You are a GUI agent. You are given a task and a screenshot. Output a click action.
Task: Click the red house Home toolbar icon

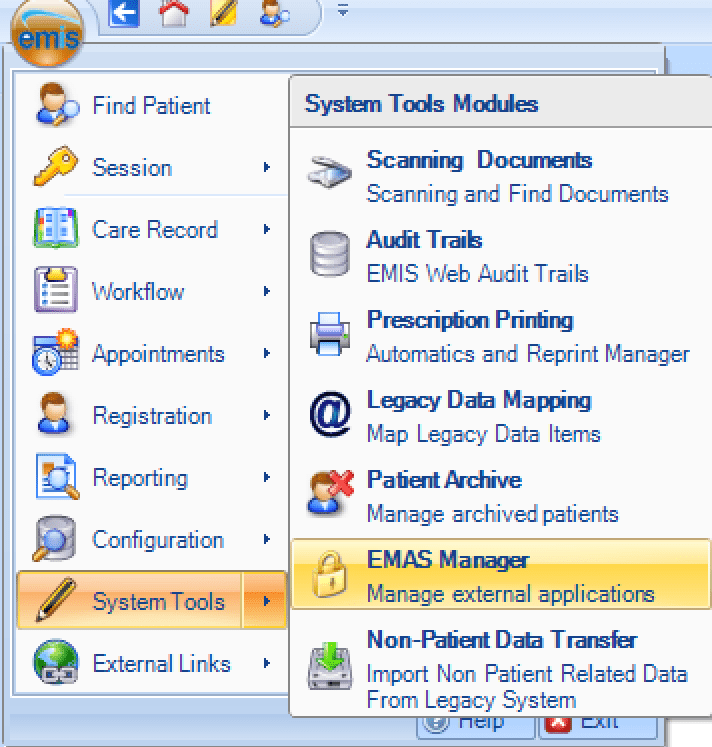pos(174,13)
